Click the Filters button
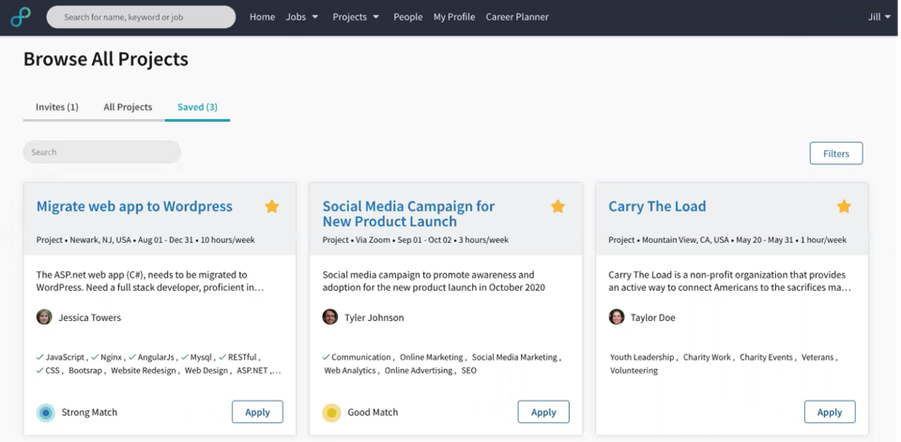Image resolution: width=901 pixels, height=442 pixels. click(836, 153)
